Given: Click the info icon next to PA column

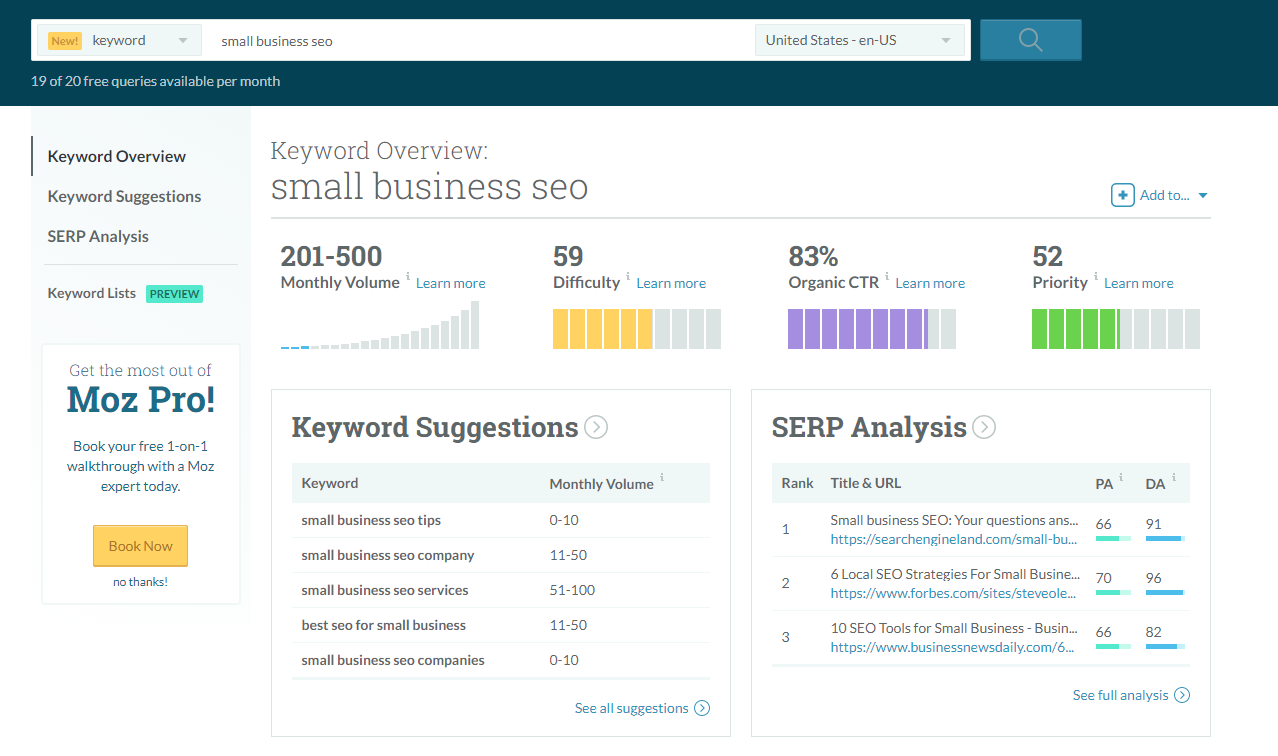Looking at the screenshot, I should [1121, 478].
